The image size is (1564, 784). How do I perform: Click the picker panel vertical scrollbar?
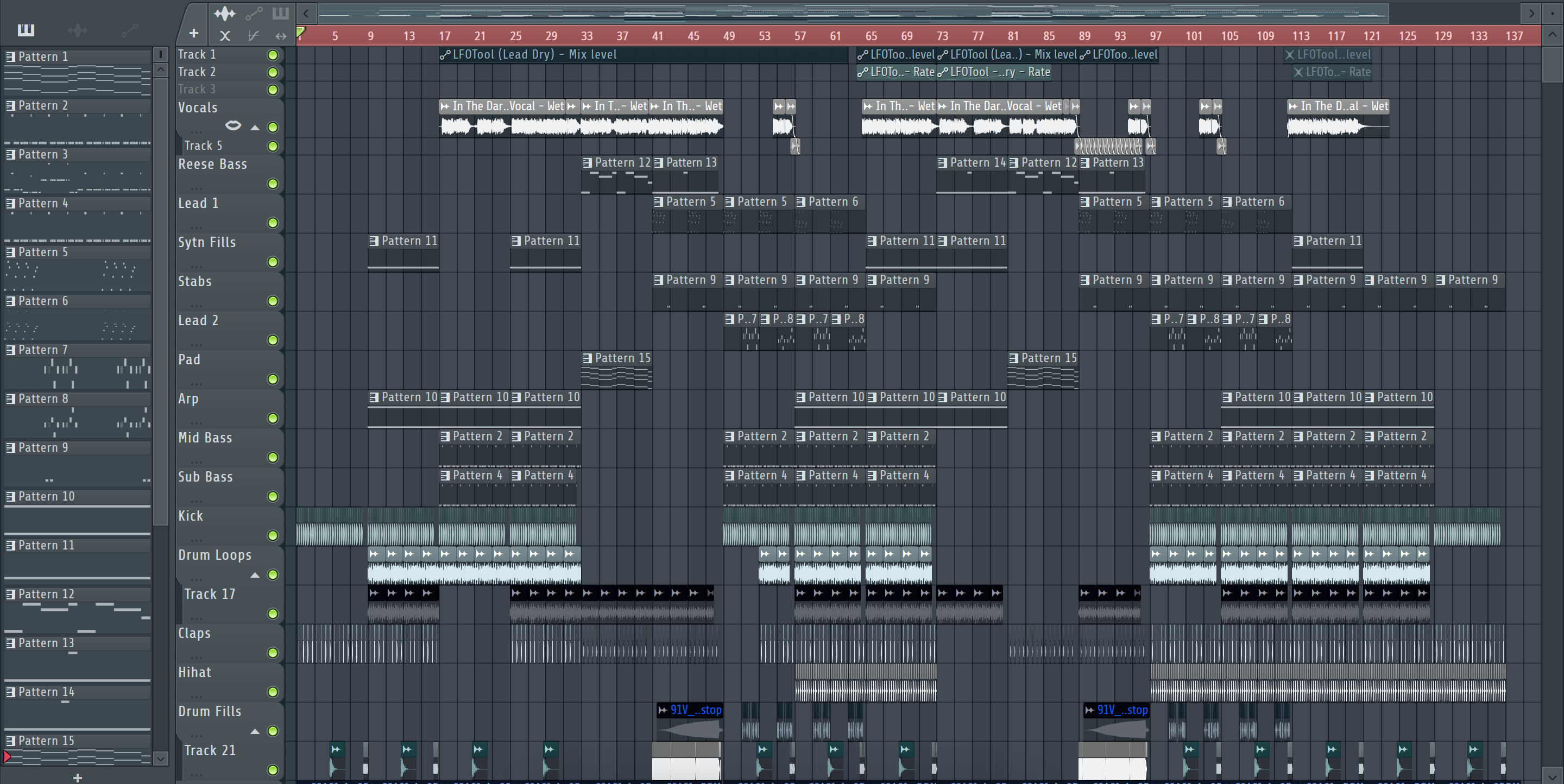point(160,300)
